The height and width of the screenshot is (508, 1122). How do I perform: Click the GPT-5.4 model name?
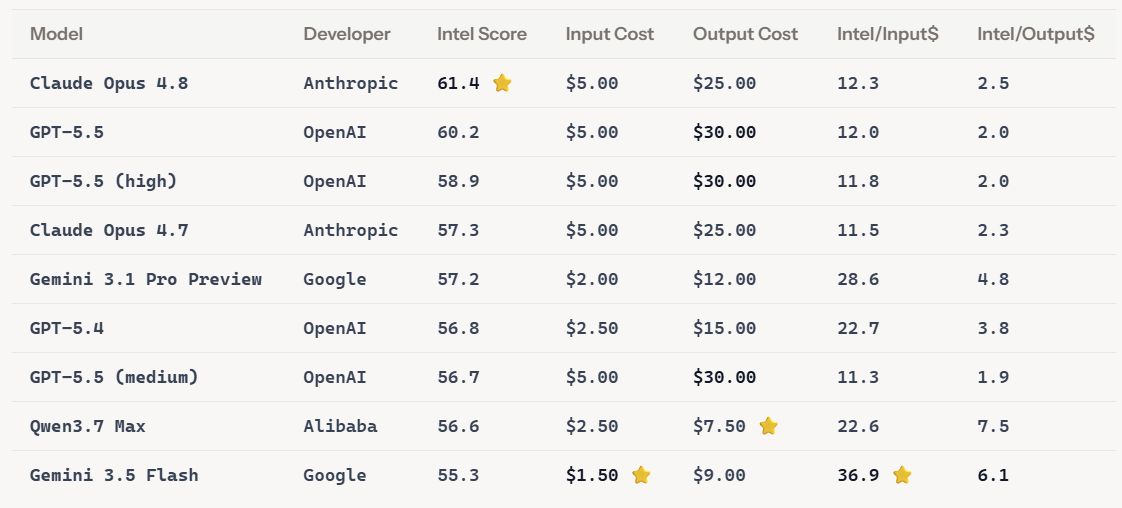coord(67,328)
